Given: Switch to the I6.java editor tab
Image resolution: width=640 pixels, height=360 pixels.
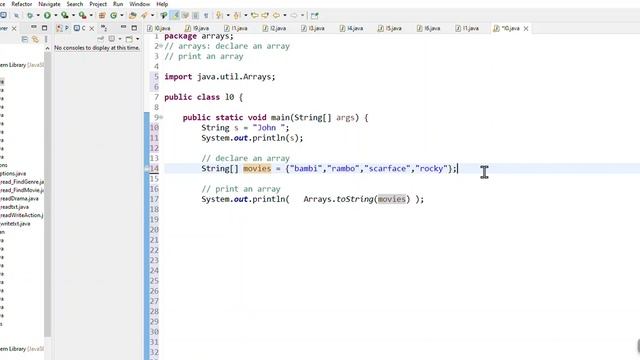Looking at the screenshot, I should (x=428, y=28).
